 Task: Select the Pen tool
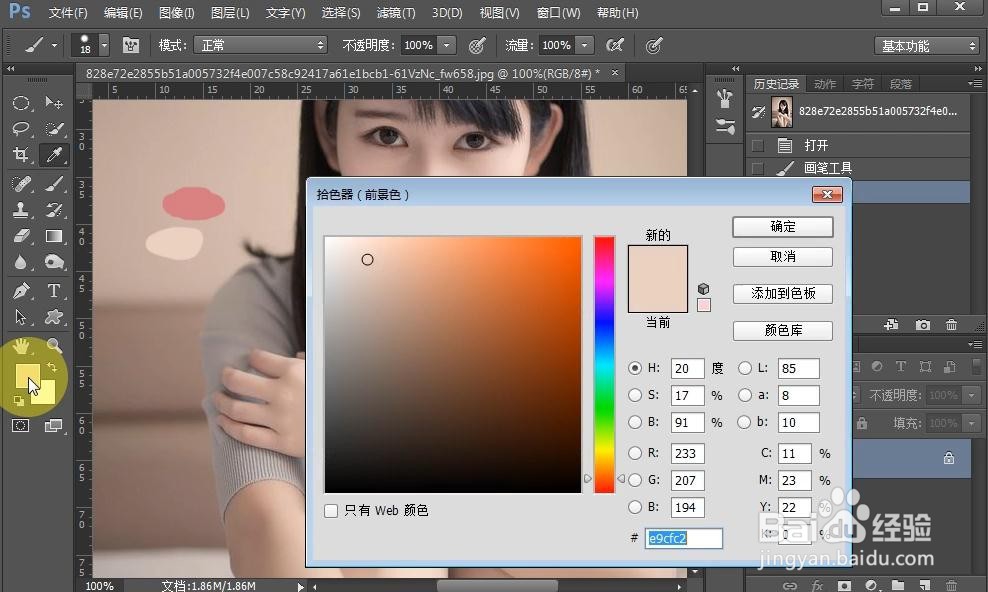[x=22, y=290]
